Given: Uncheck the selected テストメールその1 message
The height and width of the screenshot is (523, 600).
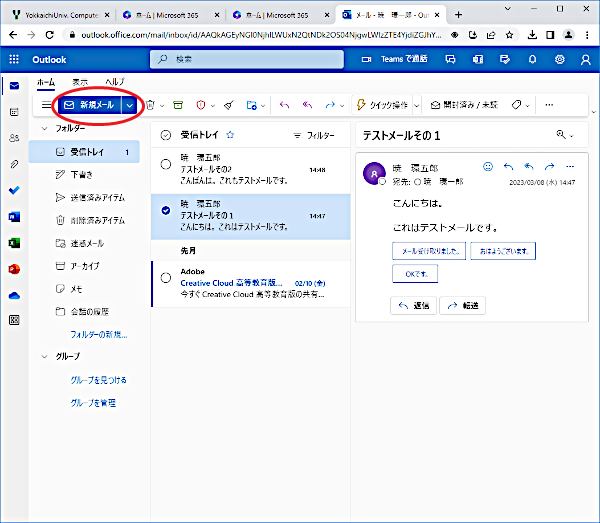Looking at the screenshot, I should point(166,210).
